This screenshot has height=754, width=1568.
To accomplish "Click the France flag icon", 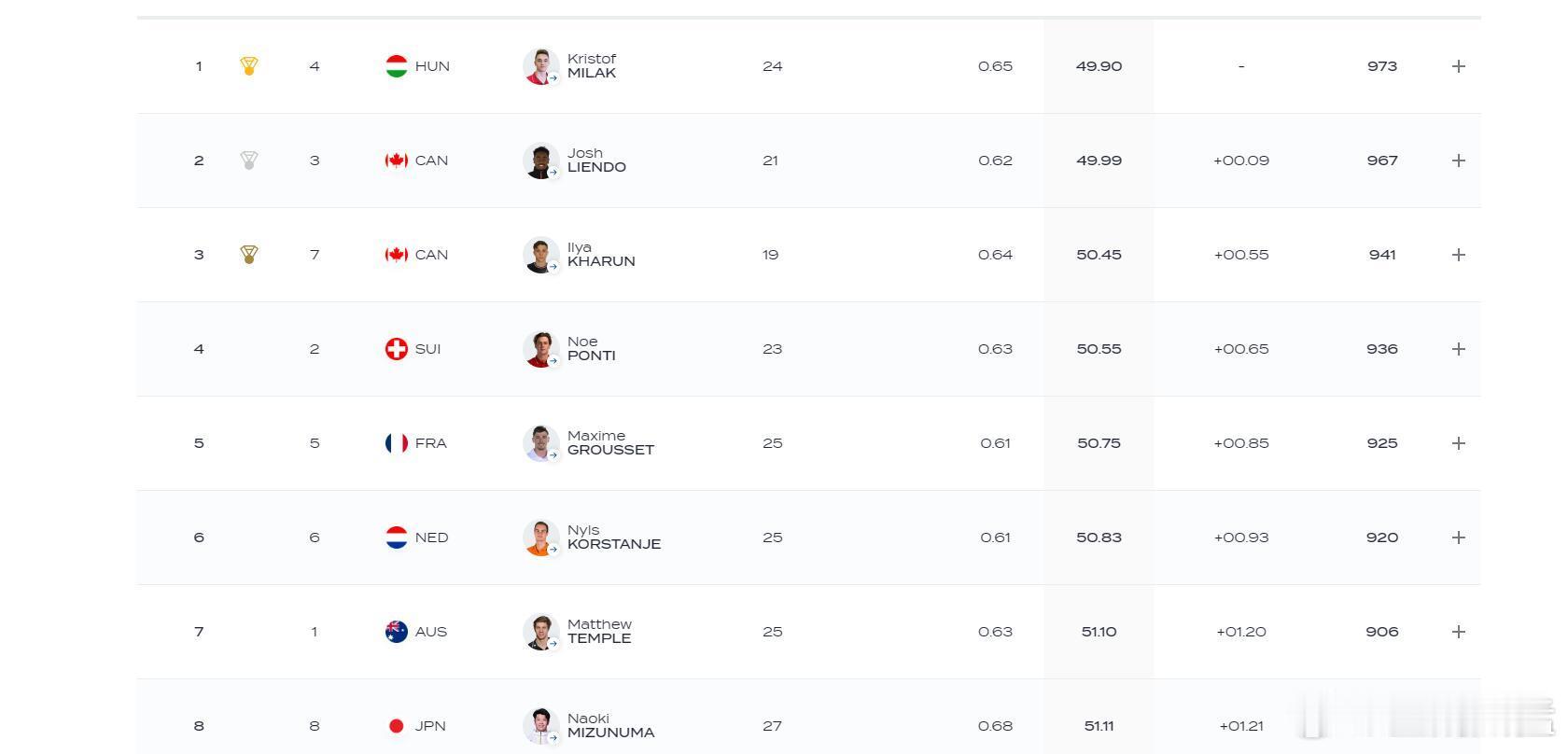I will tap(397, 443).
